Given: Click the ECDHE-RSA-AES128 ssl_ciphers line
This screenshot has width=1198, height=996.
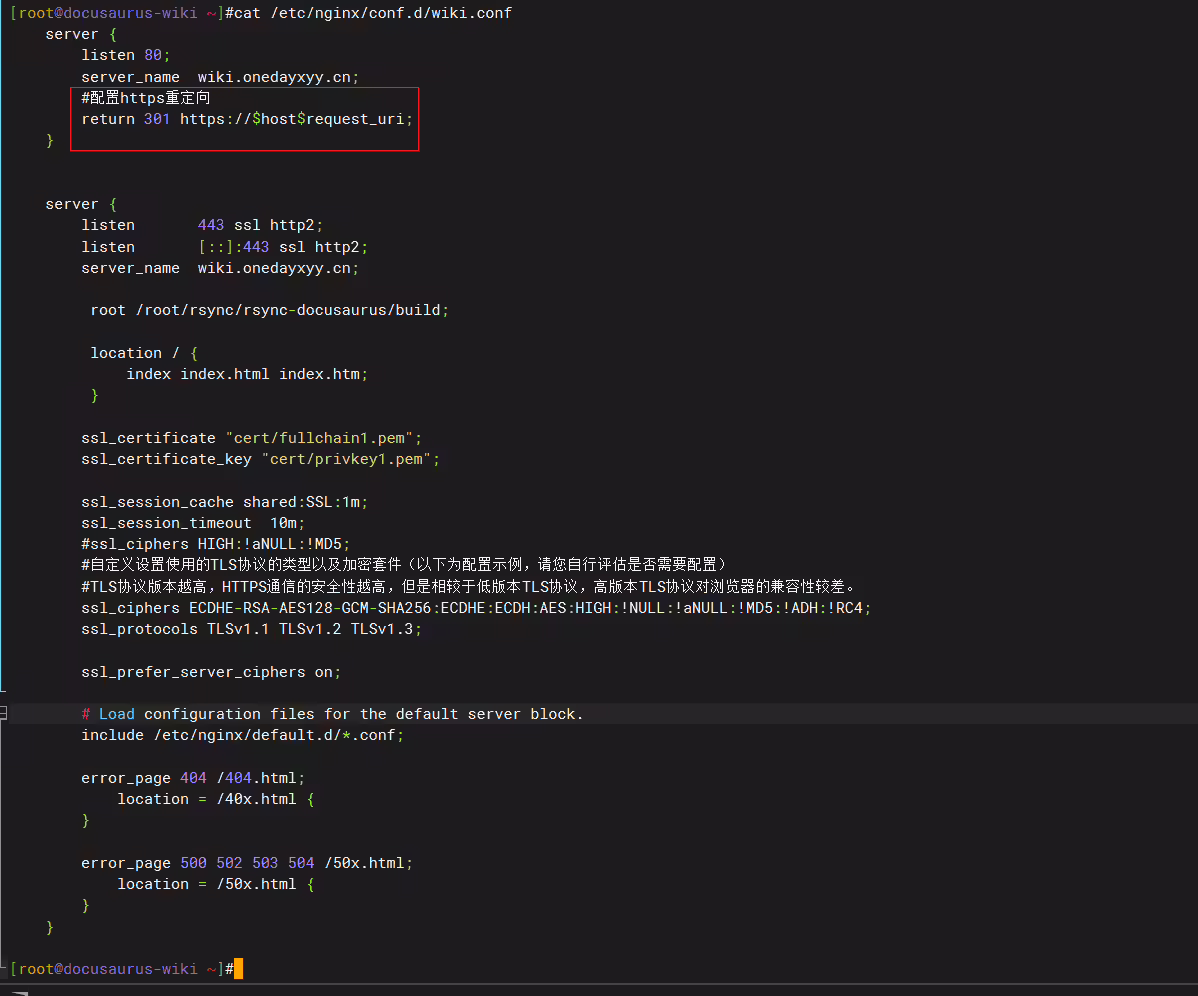Looking at the screenshot, I should click(x=476, y=608).
